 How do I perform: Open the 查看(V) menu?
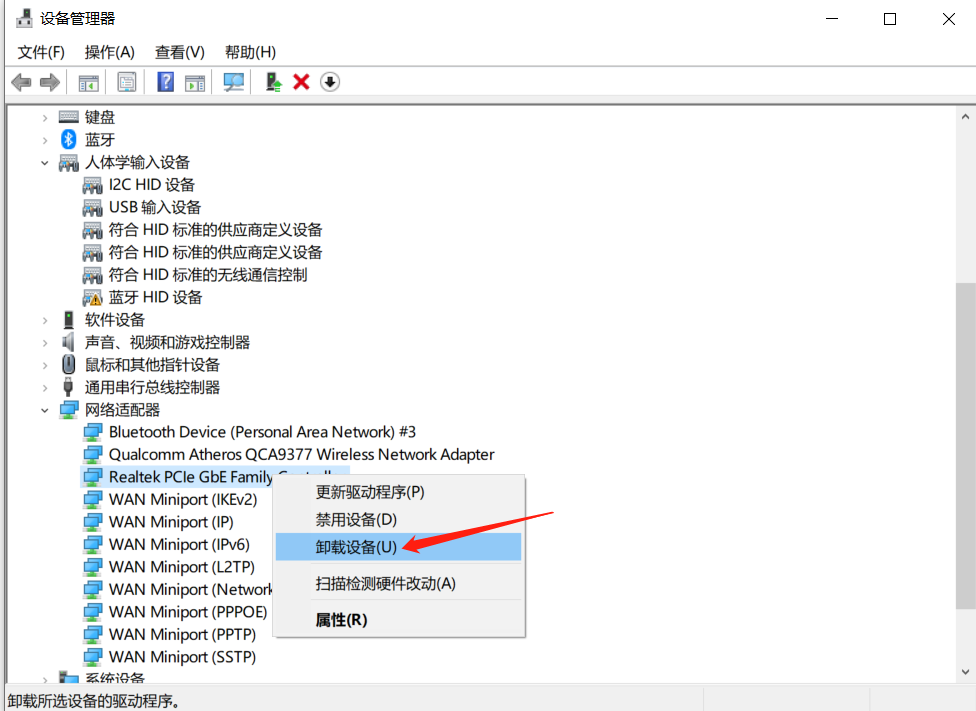(x=180, y=52)
